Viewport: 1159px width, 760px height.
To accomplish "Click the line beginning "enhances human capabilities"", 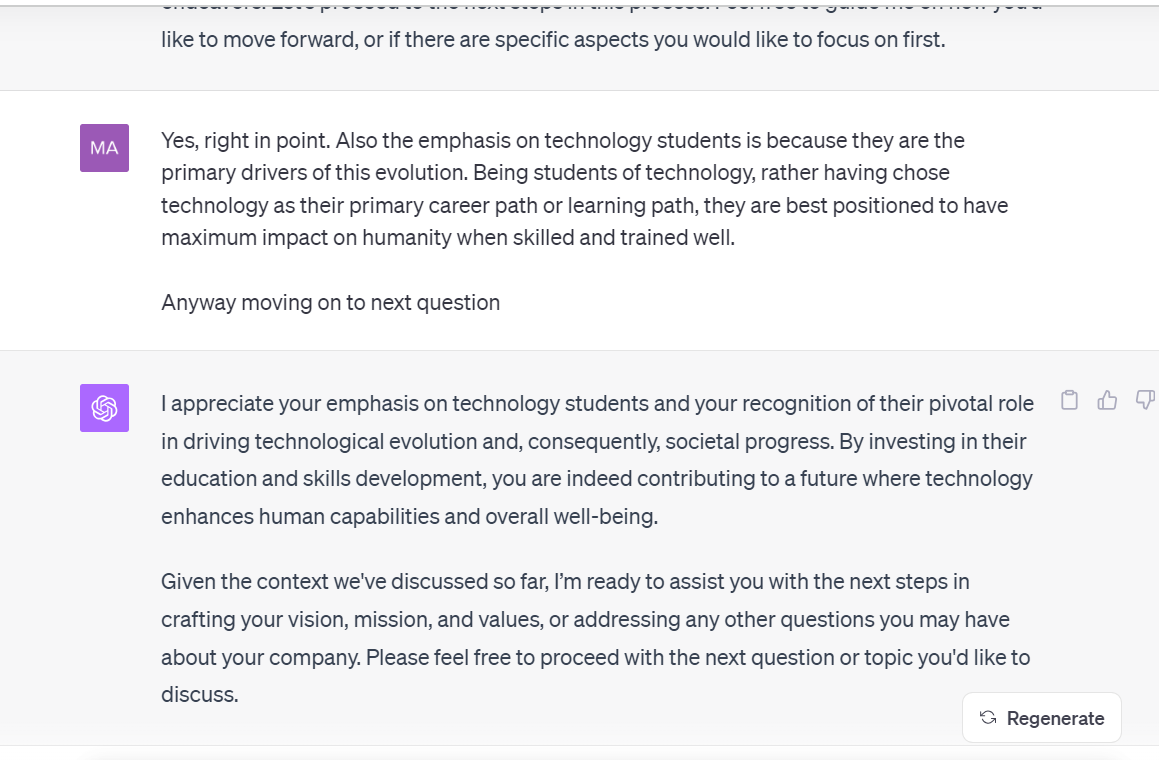I will coord(409,517).
